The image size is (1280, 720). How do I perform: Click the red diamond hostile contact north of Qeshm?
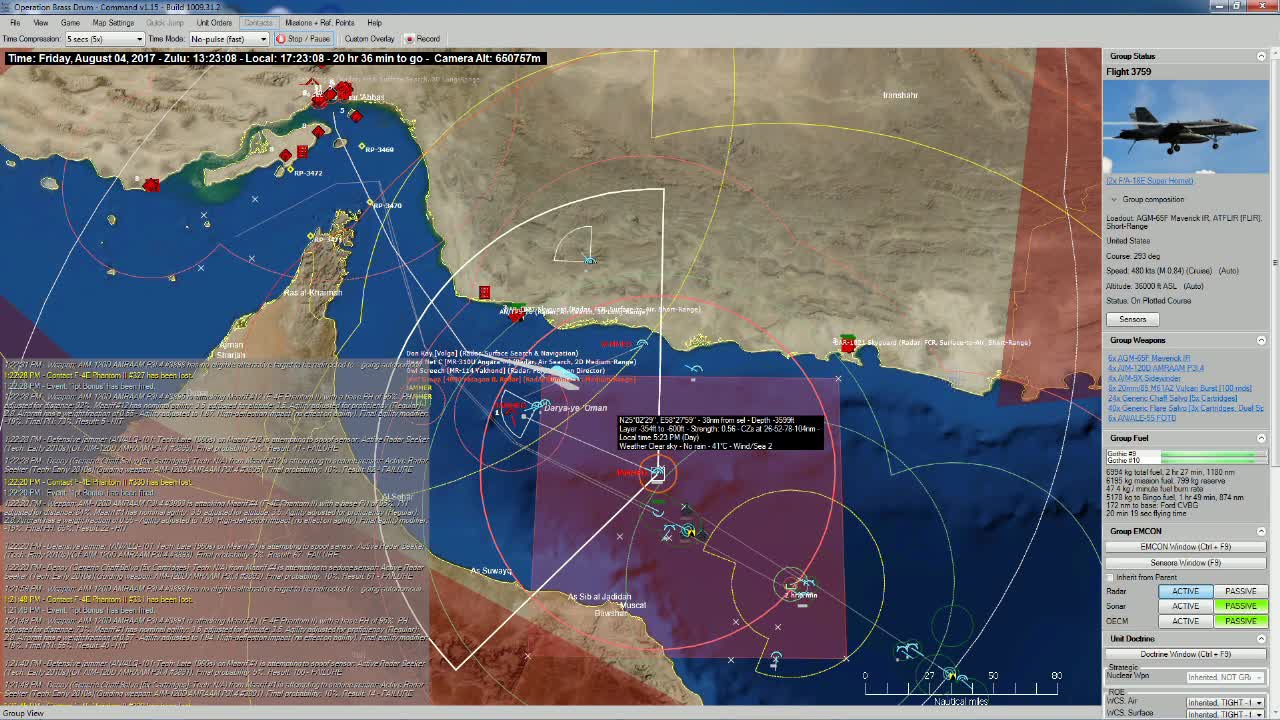tap(318, 131)
